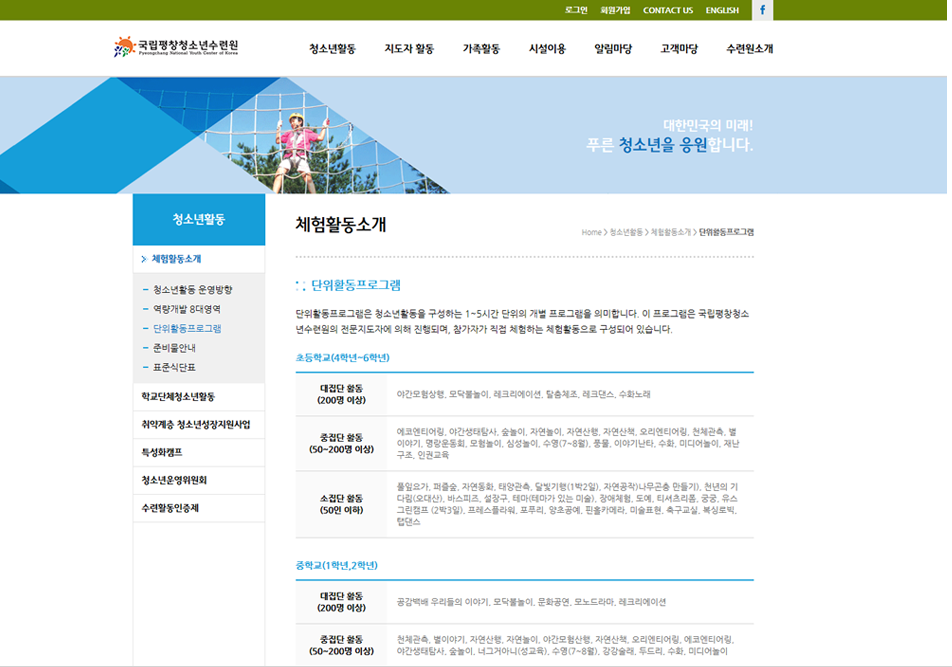952x667 pixels.
Task: Open 청소년활동 운영방향 in the sidebar
Action: point(192,289)
